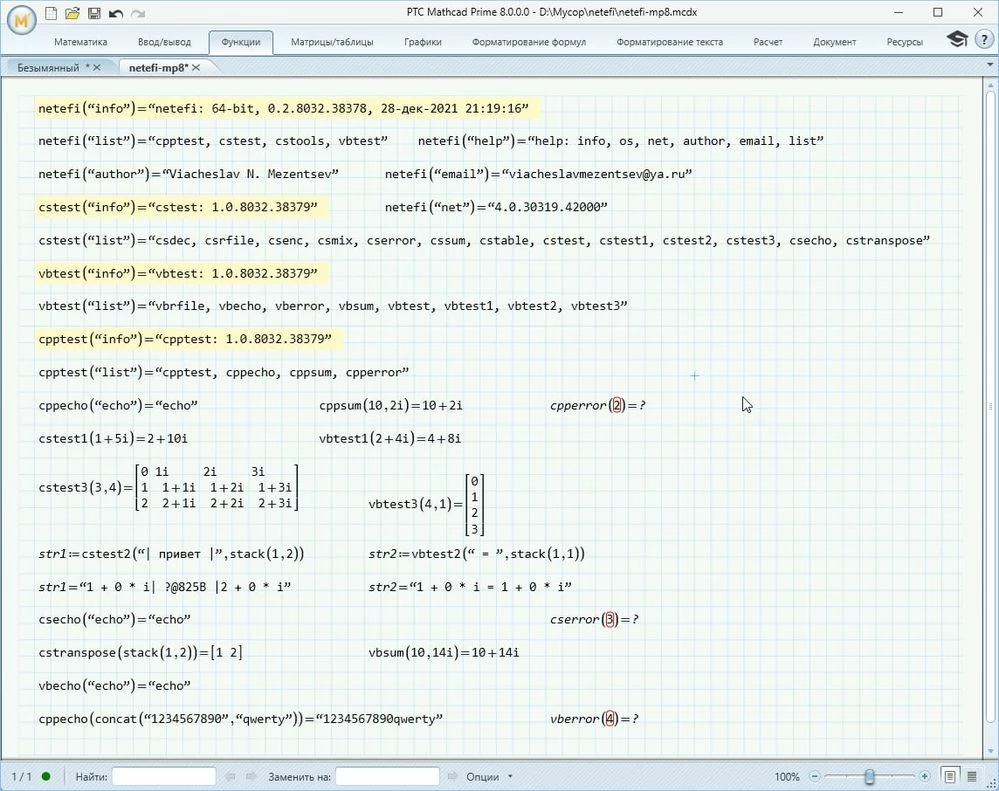Select the Функции ribbon tab
The width and height of the screenshot is (999, 791).
click(241, 42)
